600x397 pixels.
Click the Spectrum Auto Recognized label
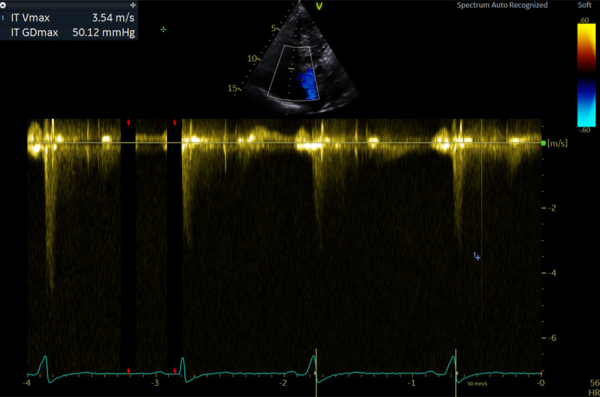click(x=502, y=5)
